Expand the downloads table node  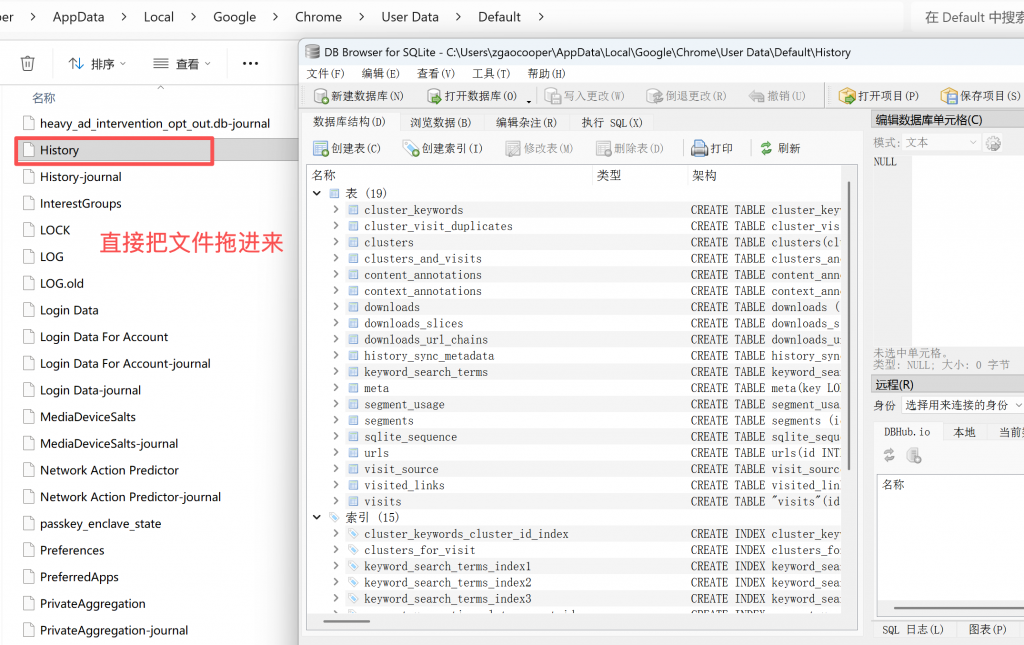pos(336,307)
